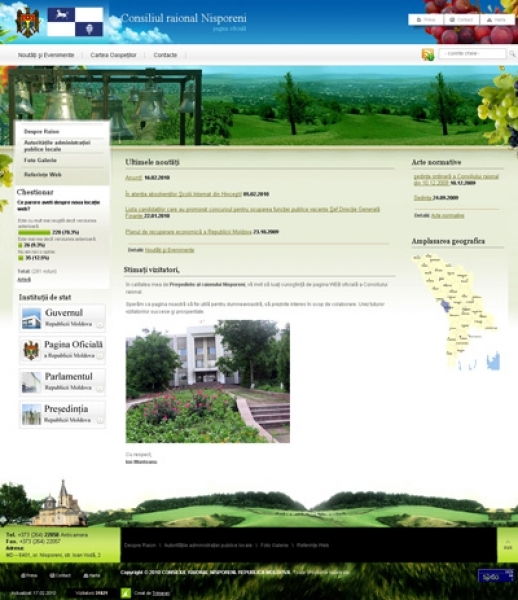
Task: Click the Harta button in header
Action: tap(497, 20)
